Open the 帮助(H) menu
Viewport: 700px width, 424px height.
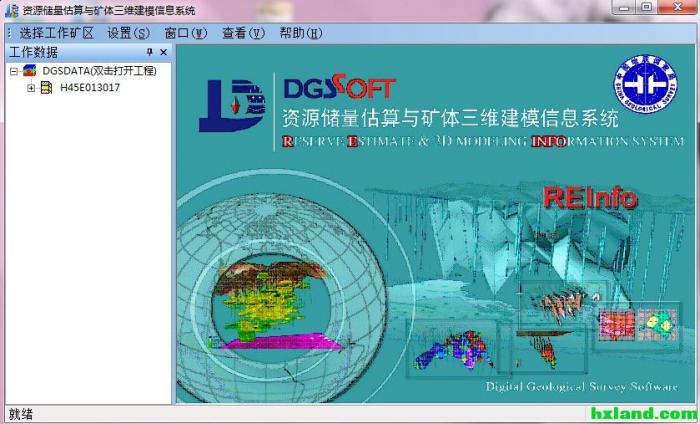click(300, 33)
